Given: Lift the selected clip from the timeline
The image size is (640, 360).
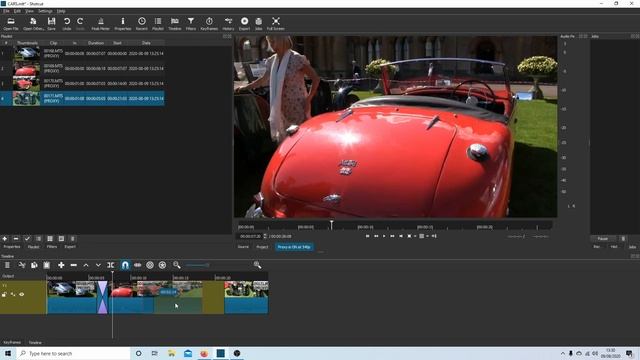Looking at the screenshot, I should 86,265.
